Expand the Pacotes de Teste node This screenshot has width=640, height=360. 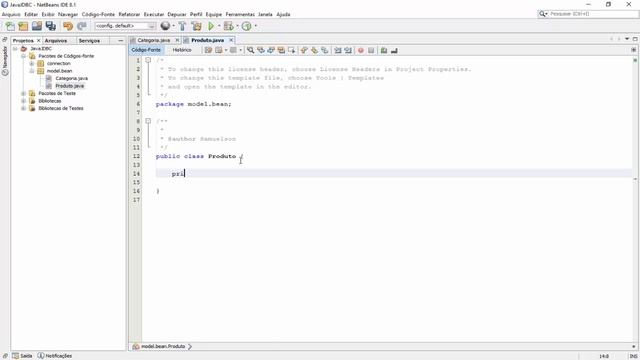pyautogui.click(x=24, y=93)
